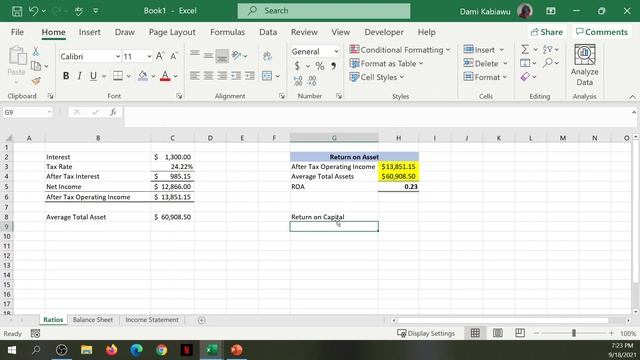This screenshot has width=640, height=360.
Task: Click the Undo arrow icon
Action: pyautogui.click(x=33, y=11)
